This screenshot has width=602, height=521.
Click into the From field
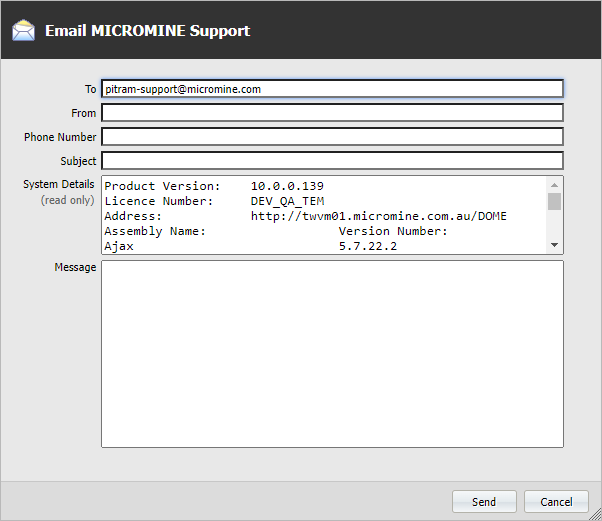point(332,113)
